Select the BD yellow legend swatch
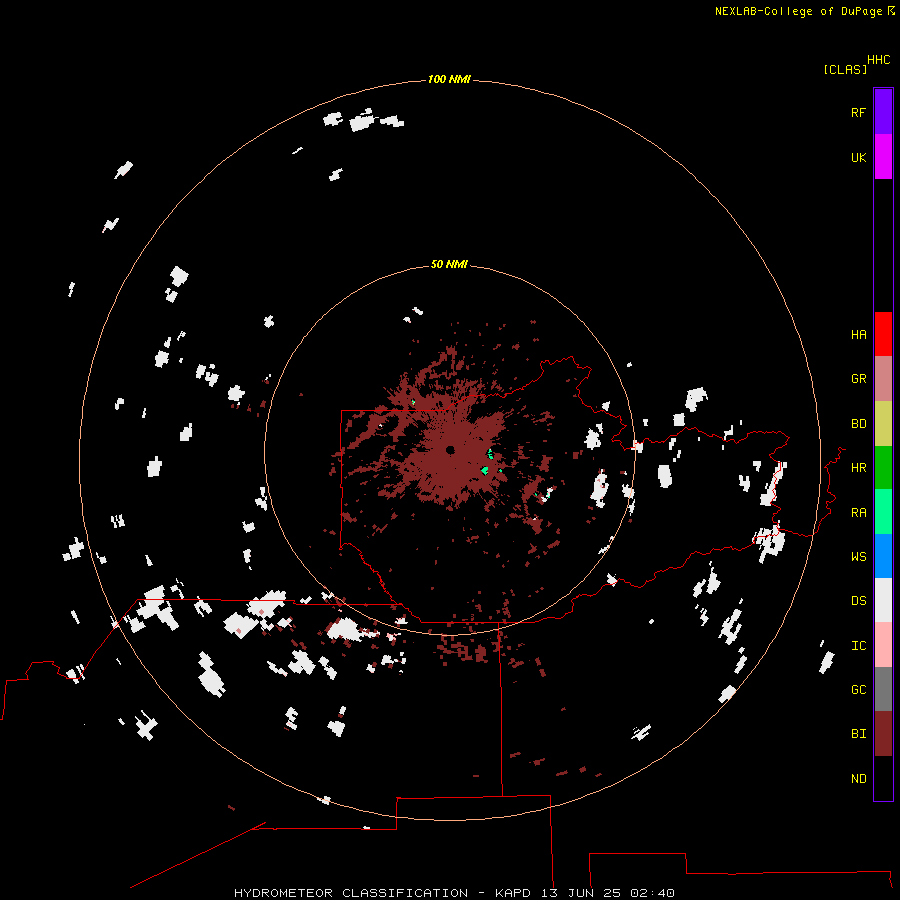 883,423
